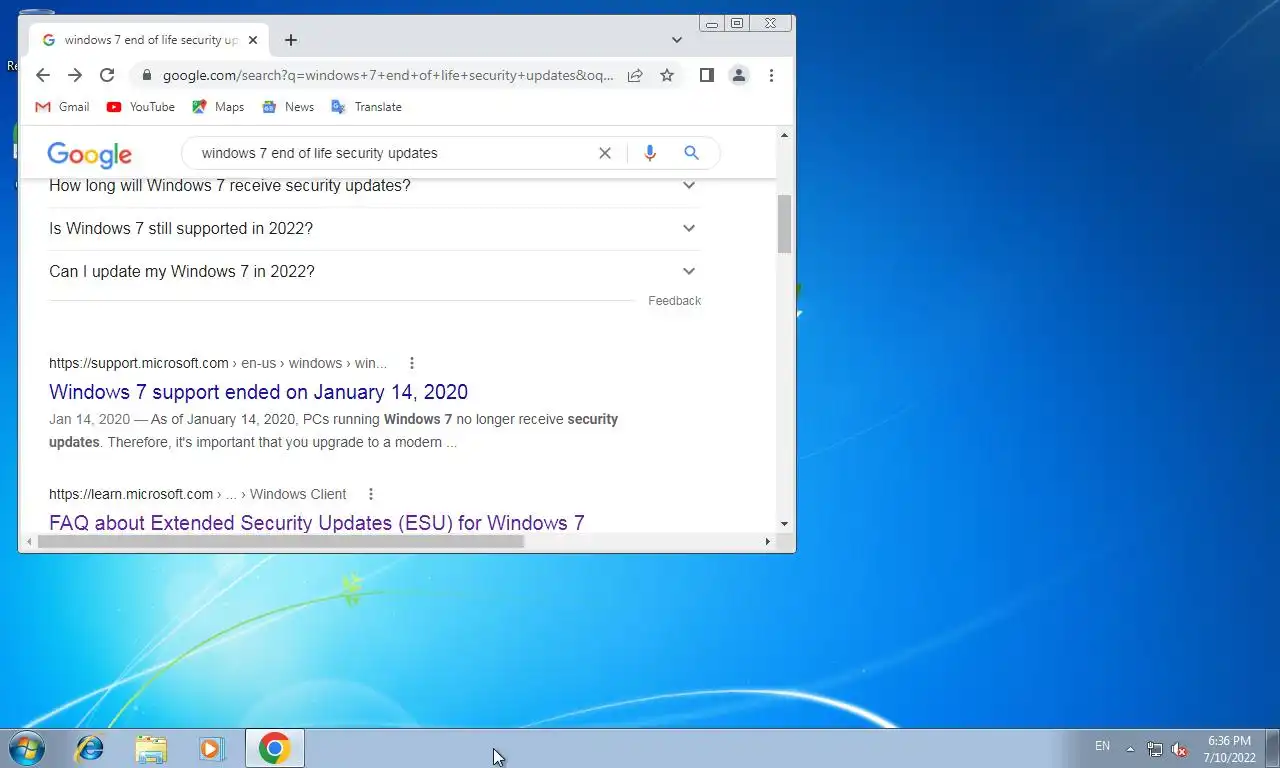Click the learn.microsoft.com result URL
1280x768 pixels.
(198, 494)
